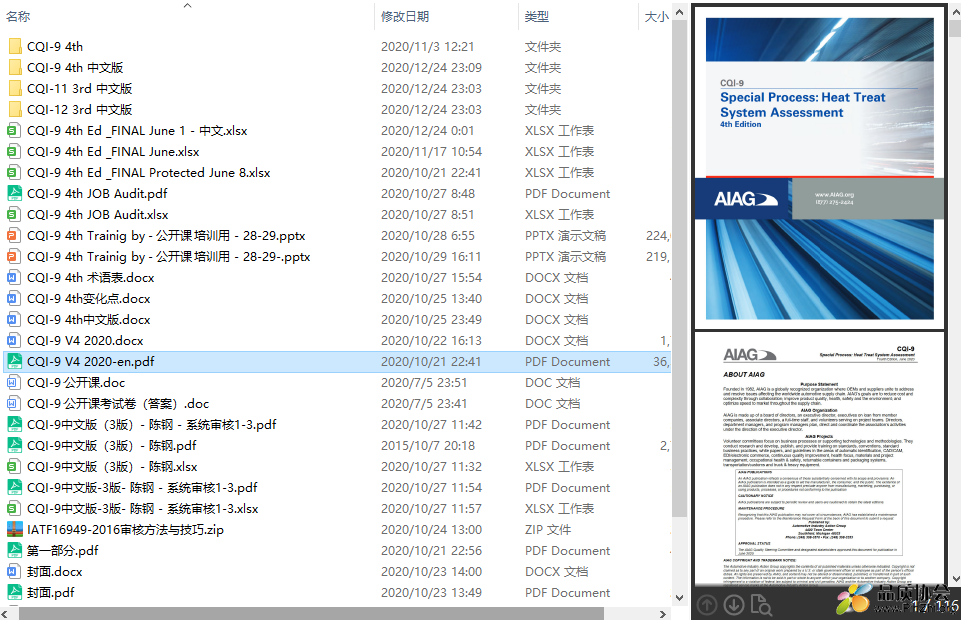Viewport: 961px width, 620px height.
Task: Click document icon of CQI-9公开课.doc
Action: pos(13,382)
